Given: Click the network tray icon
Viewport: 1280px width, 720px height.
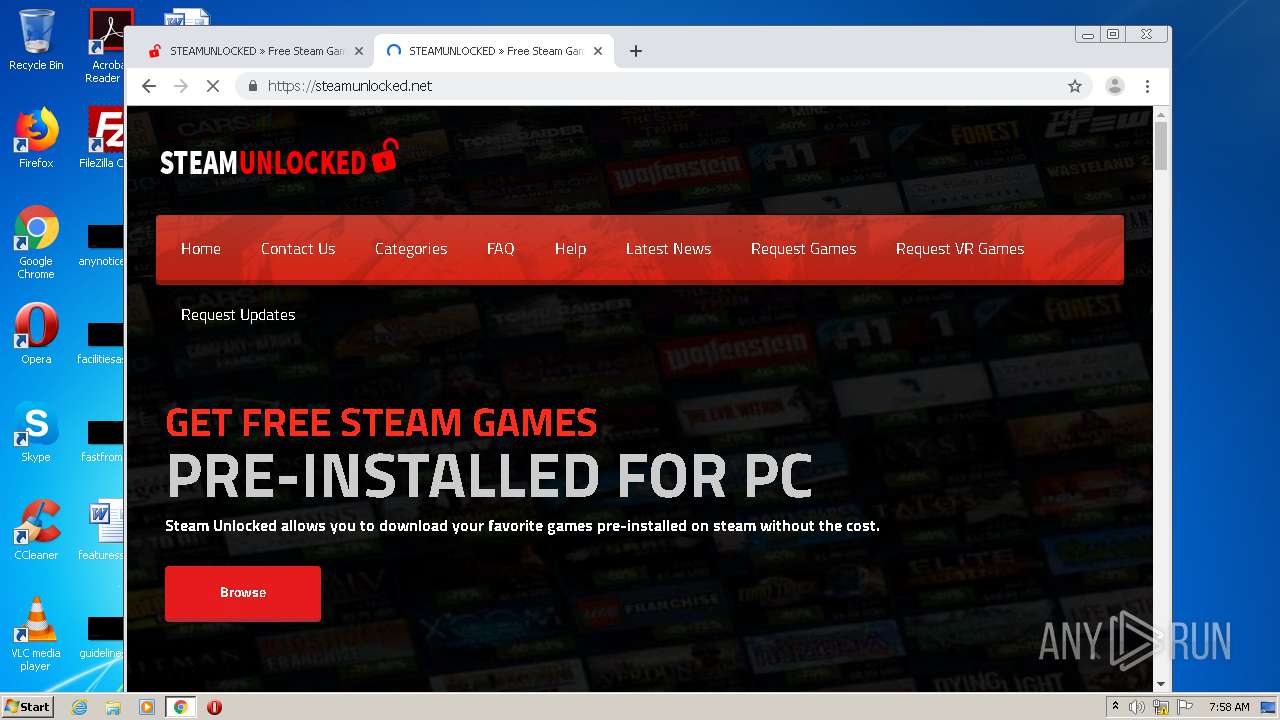Looking at the screenshot, I should pos(1161,707).
